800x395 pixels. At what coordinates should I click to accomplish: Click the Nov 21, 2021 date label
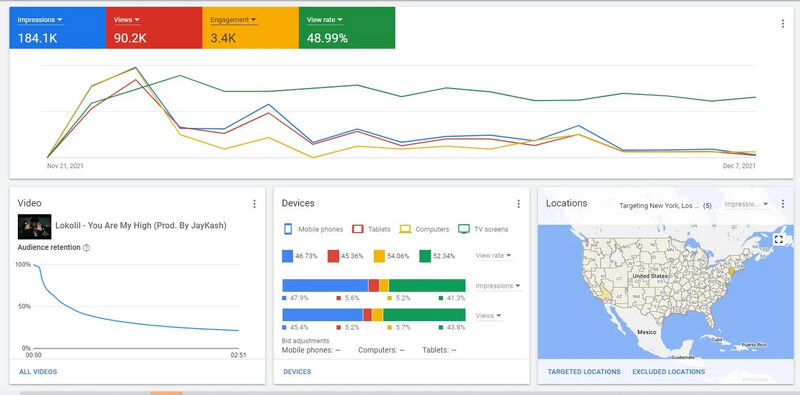pos(65,166)
